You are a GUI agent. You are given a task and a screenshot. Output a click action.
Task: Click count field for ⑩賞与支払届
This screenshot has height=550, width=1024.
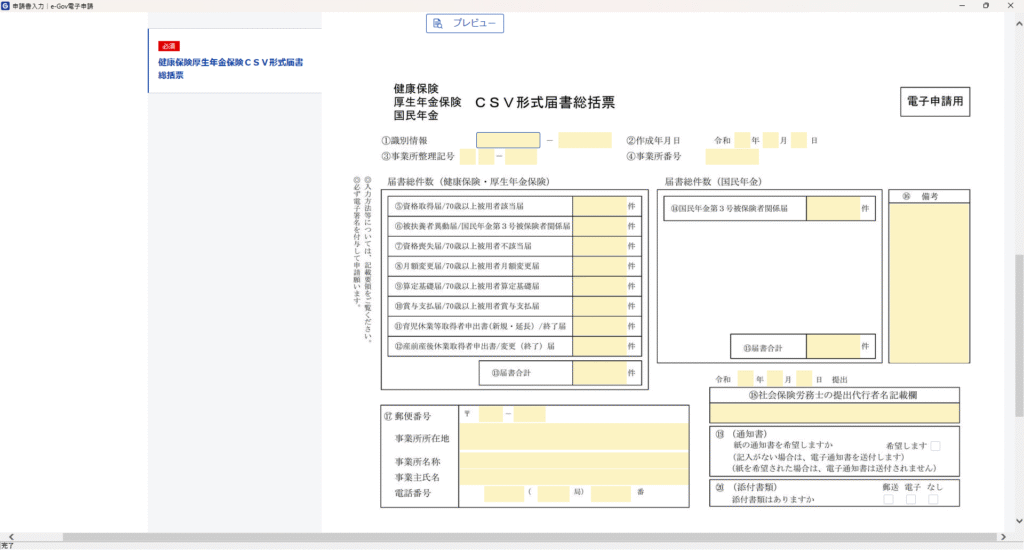point(600,306)
